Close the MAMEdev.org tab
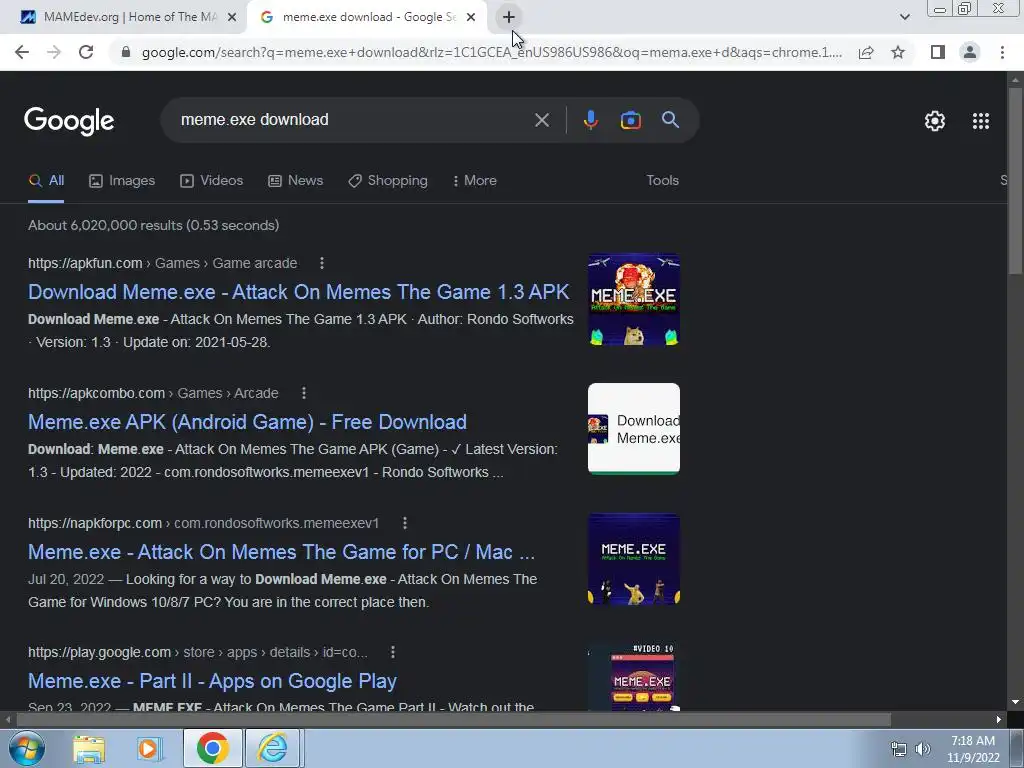This screenshot has width=1024, height=768. coord(232,17)
